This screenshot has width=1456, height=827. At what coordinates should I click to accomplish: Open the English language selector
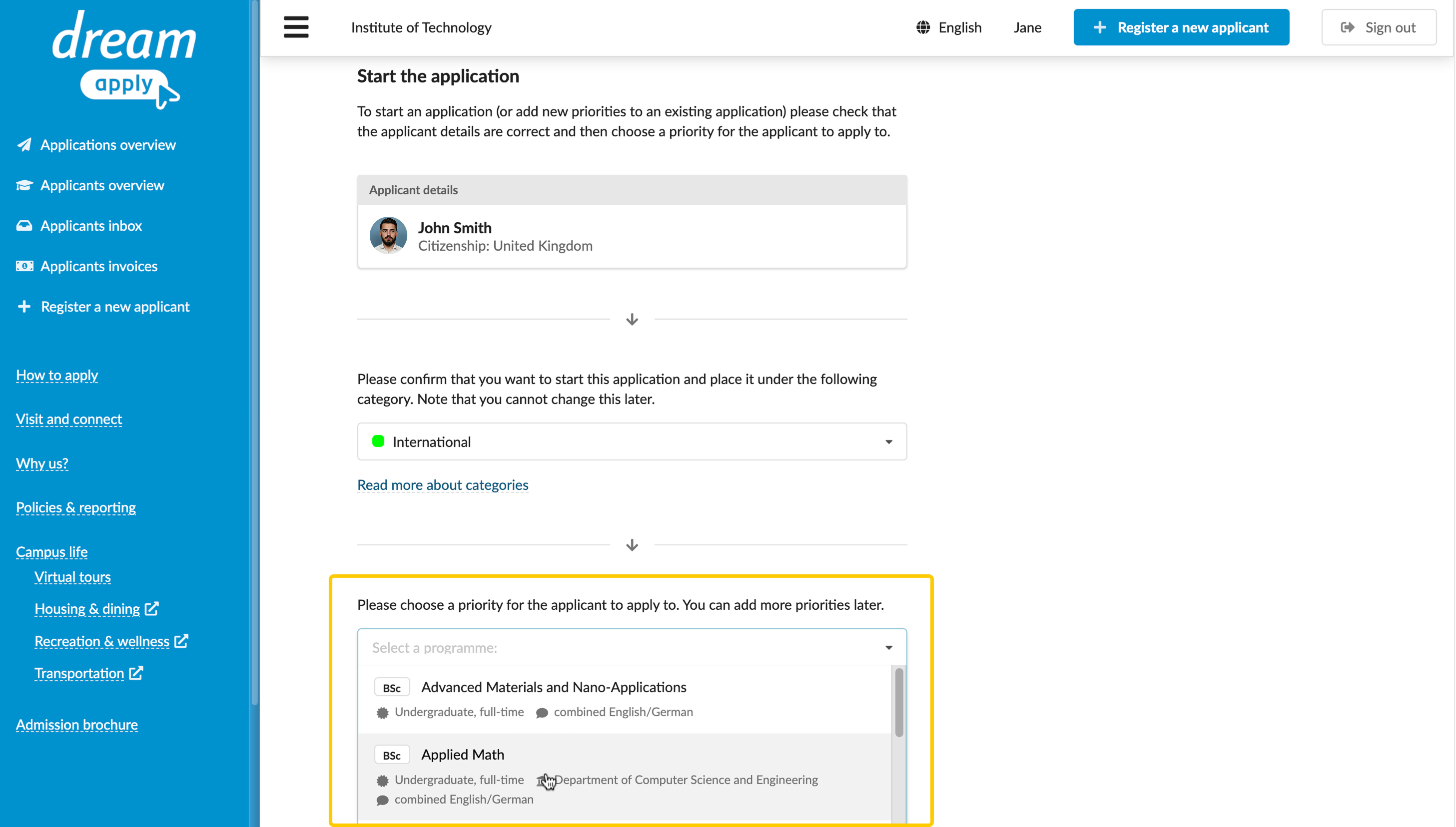(949, 27)
